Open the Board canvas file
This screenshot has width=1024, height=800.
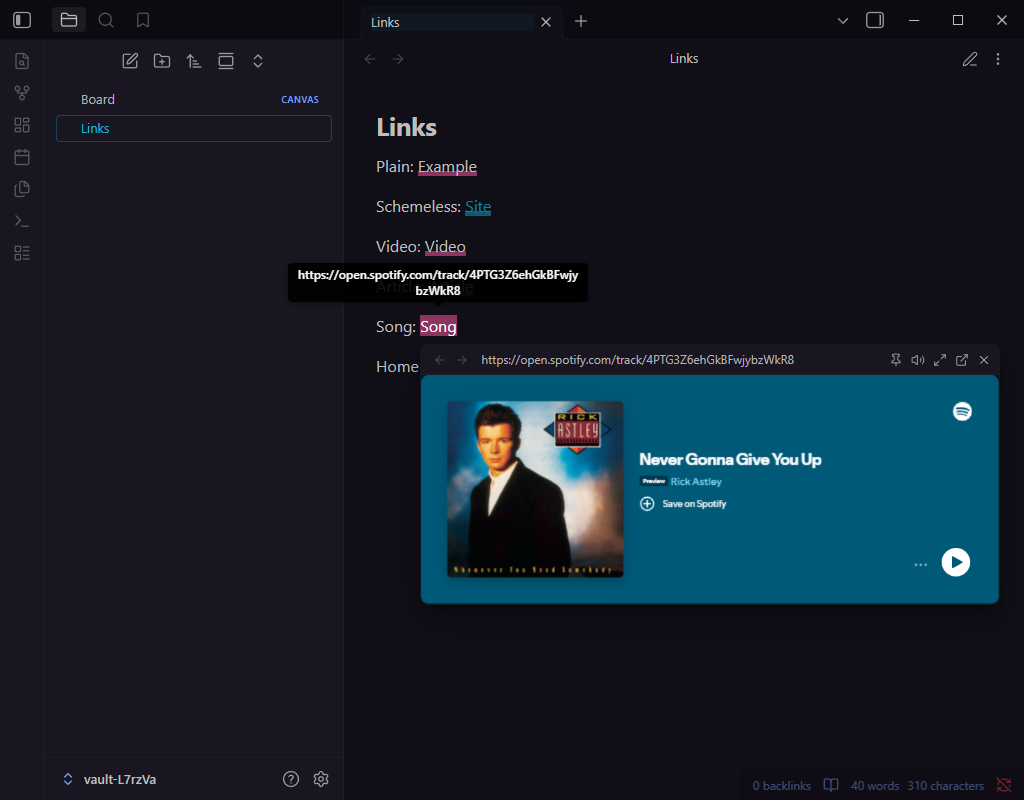pyautogui.click(x=194, y=99)
